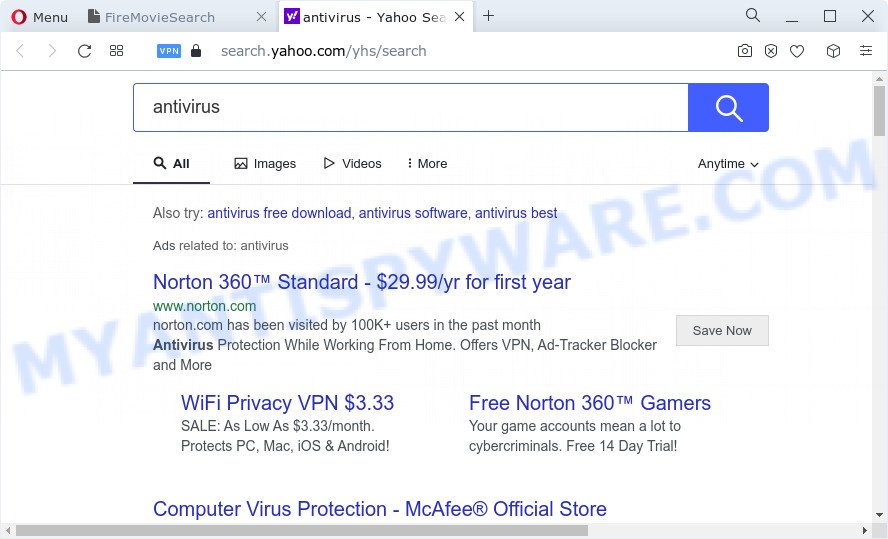Select the All results tab

[172, 164]
